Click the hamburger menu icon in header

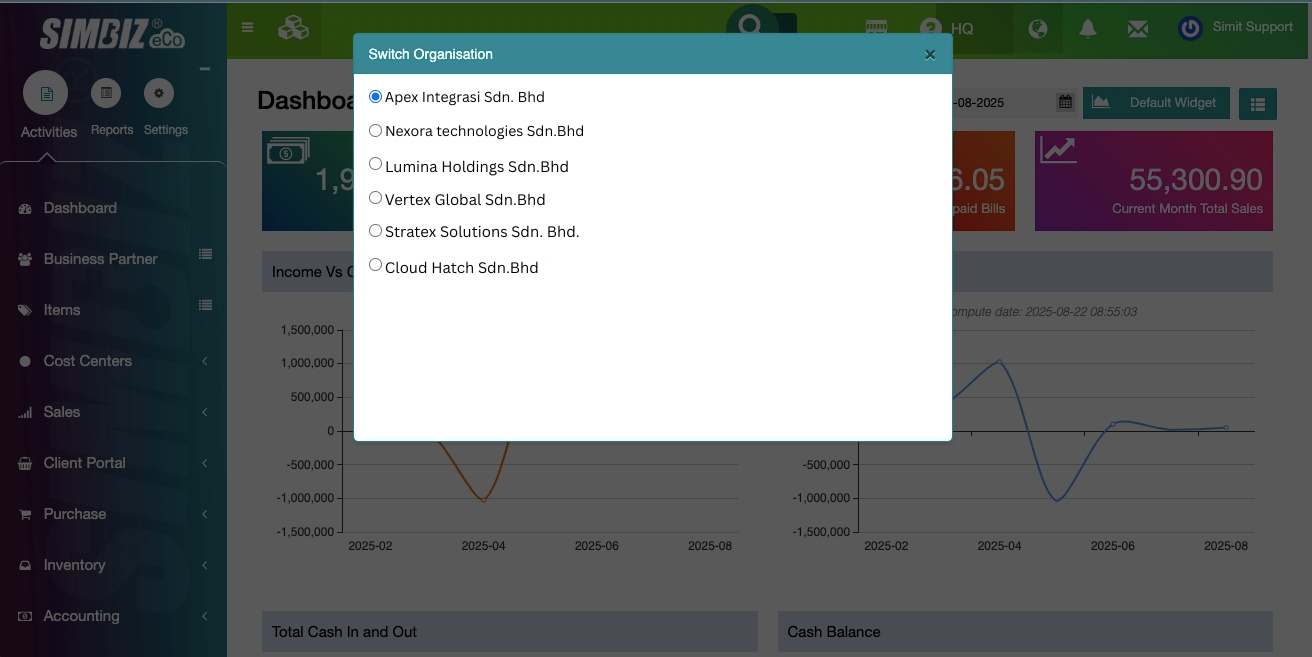tap(248, 28)
